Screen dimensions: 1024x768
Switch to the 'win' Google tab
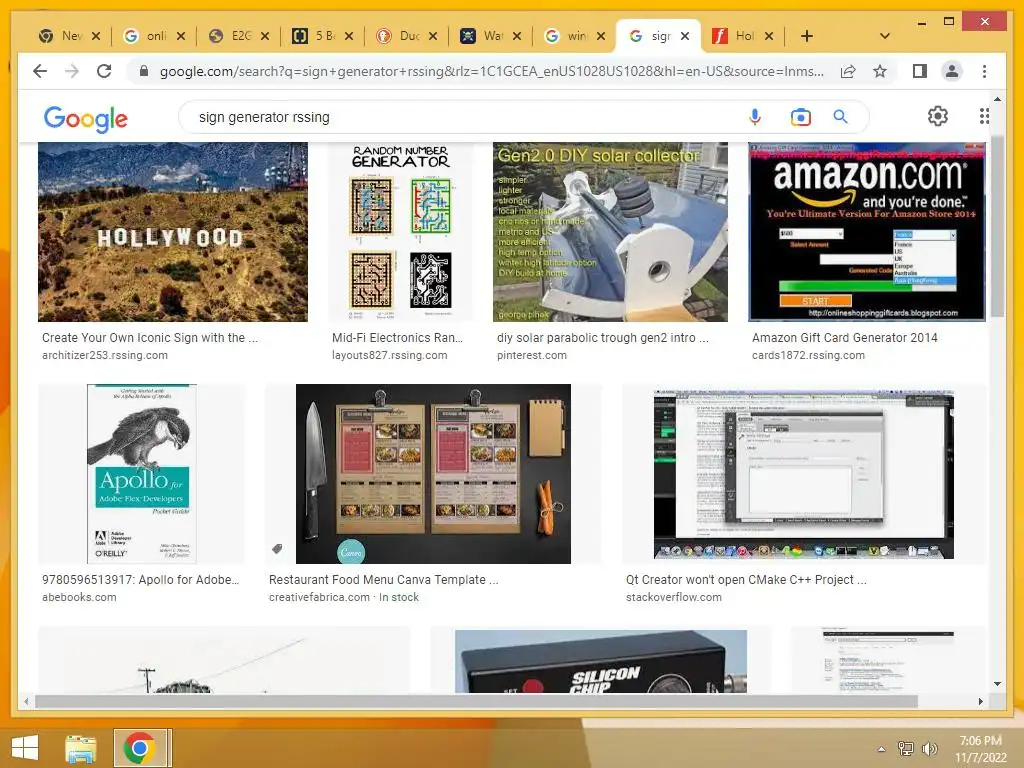tap(568, 36)
